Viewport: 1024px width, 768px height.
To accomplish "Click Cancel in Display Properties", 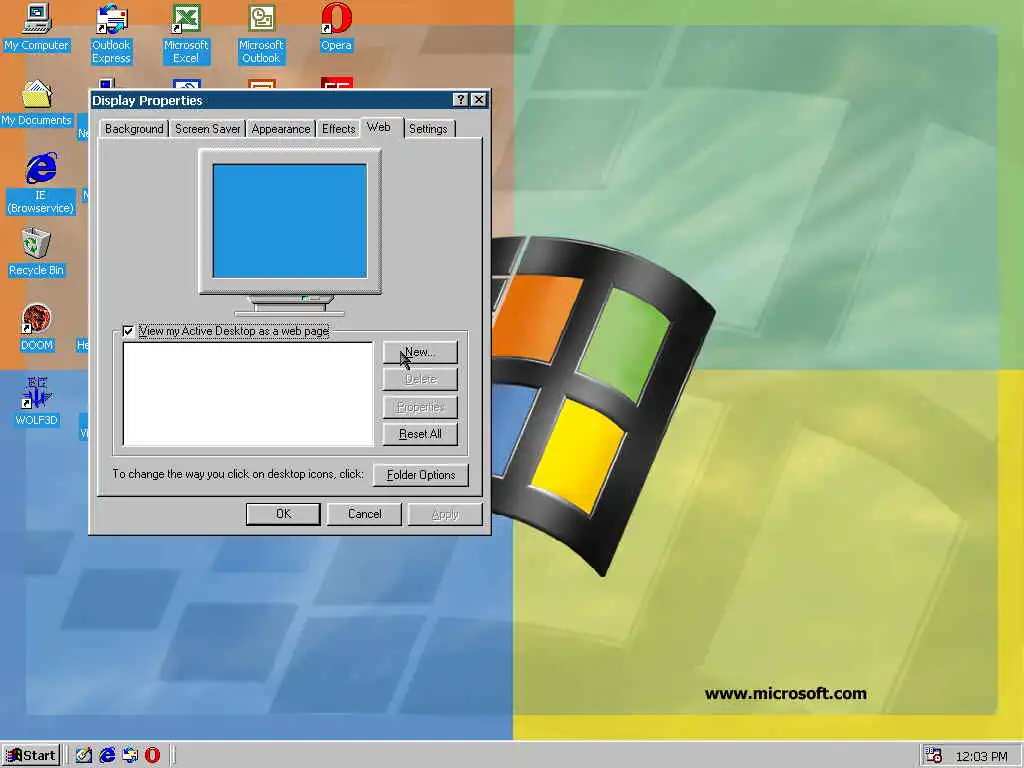I will 364,514.
